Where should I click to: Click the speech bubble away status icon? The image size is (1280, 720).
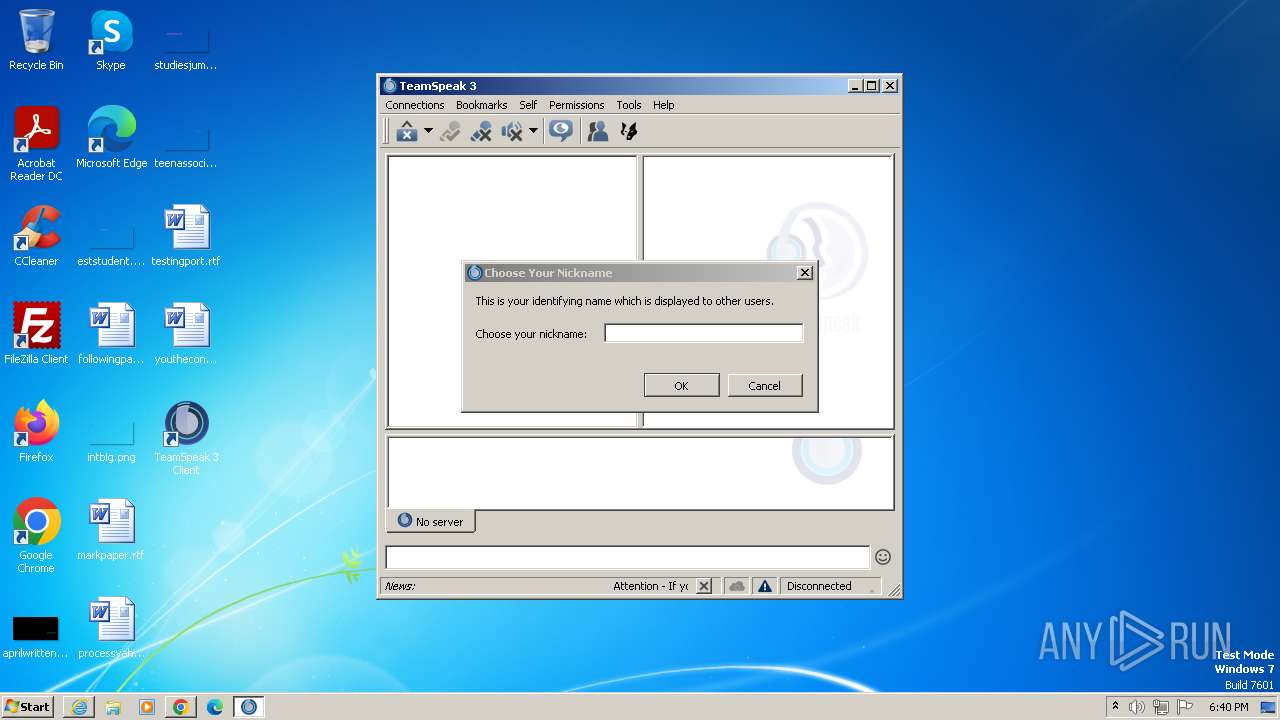point(561,131)
